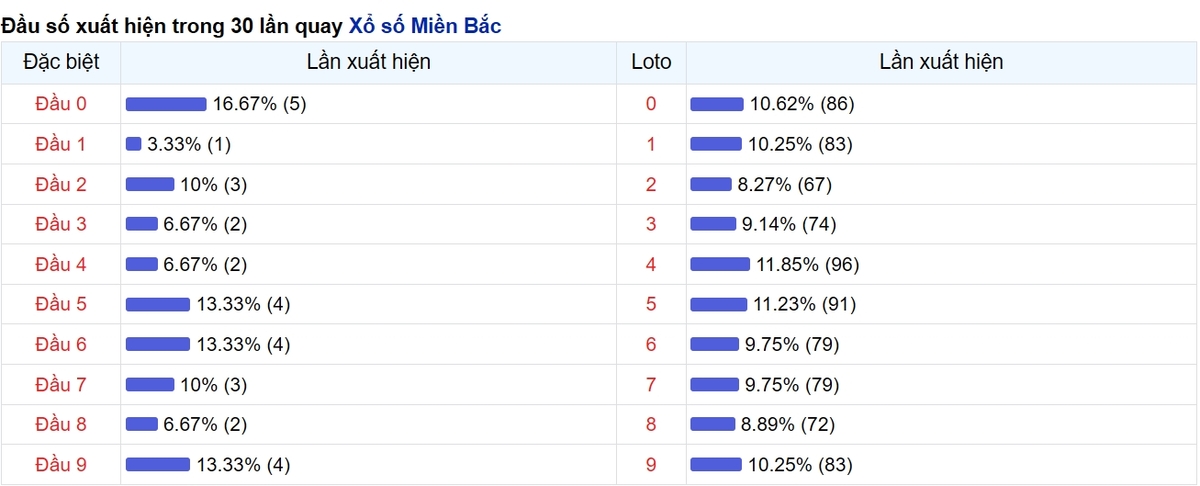The width and height of the screenshot is (1200, 486).
Task: Select the Đầu 9 label
Action: tap(61, 464)
